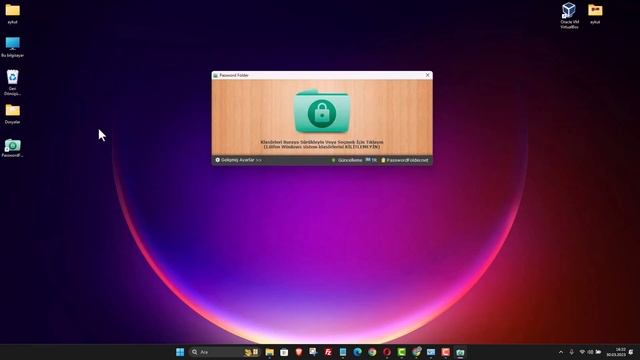This screenshot has height=360, width=640.
Task: Select the Password Folder desktop shortcut
Action: (12, 148)
